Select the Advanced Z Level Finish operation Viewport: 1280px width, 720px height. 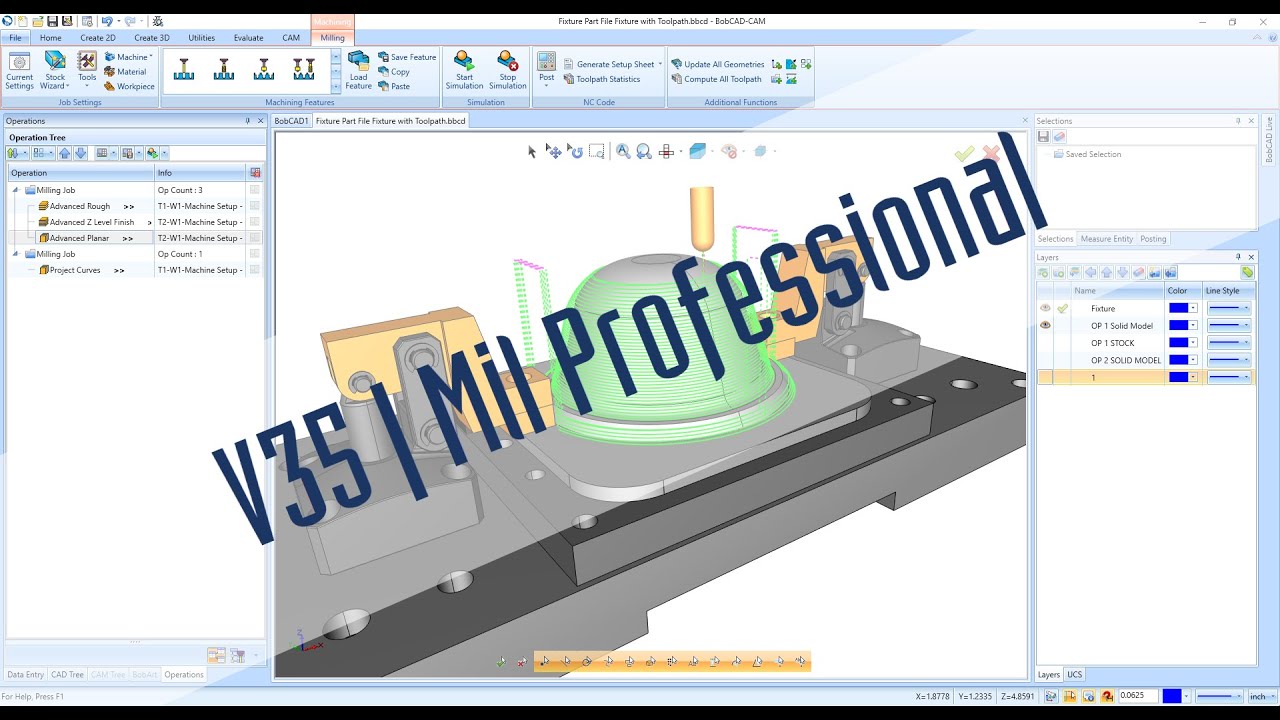(x=92, y=222)
